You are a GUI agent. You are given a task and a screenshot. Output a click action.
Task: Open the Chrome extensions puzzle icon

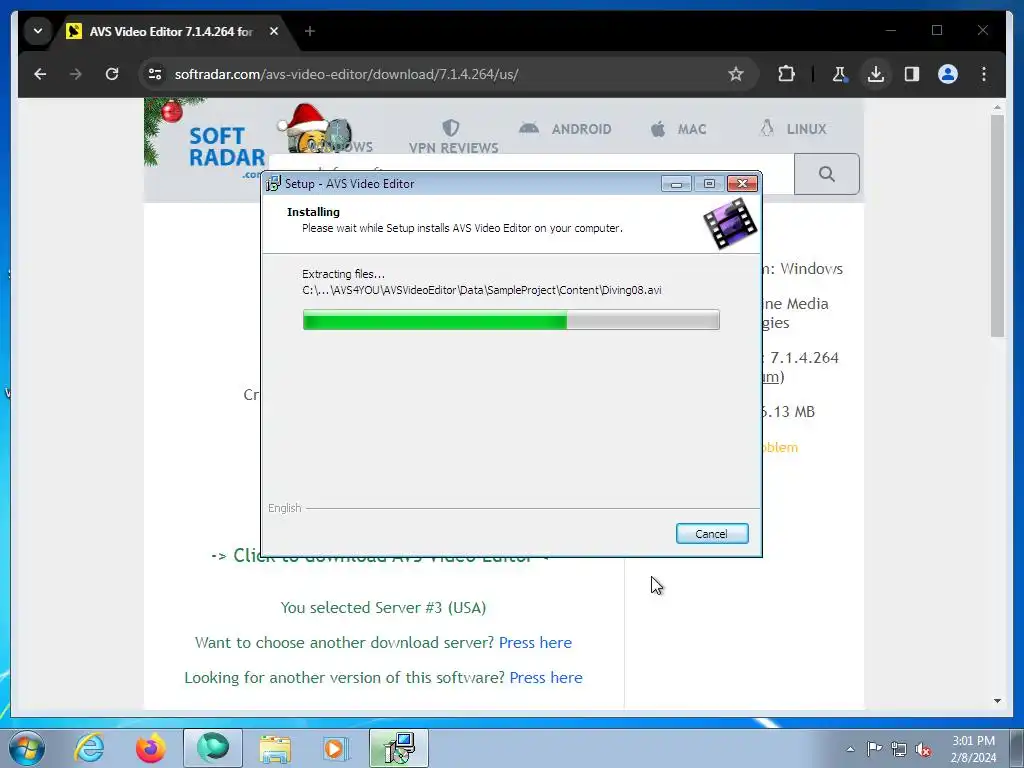coord(786,74)
